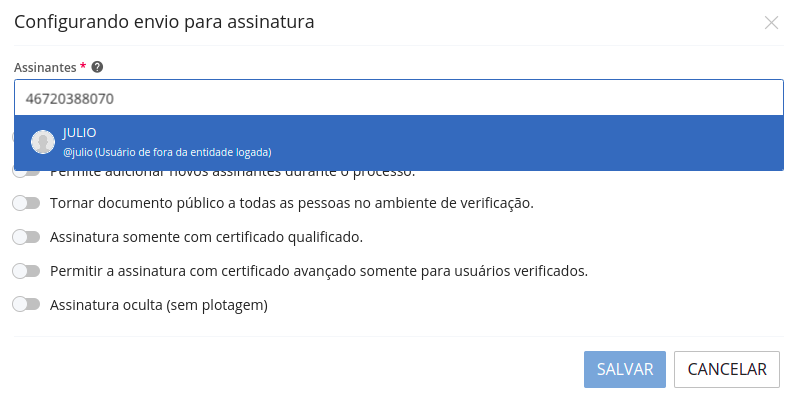Click the help icon beside Assinantes
This screenshot has height=401, width=798.
97,67
